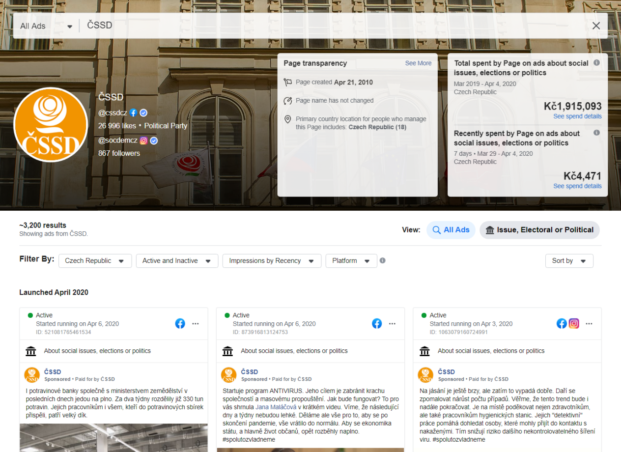Screen dimensions: 621x452
Task: Click the @cssdcz handle text
Action: click(112, 113)
